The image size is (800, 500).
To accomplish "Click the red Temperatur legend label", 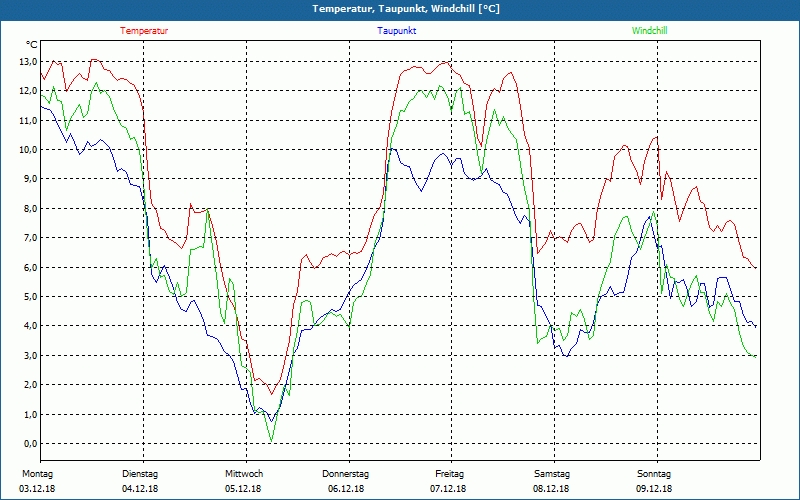I will point(144,31).
